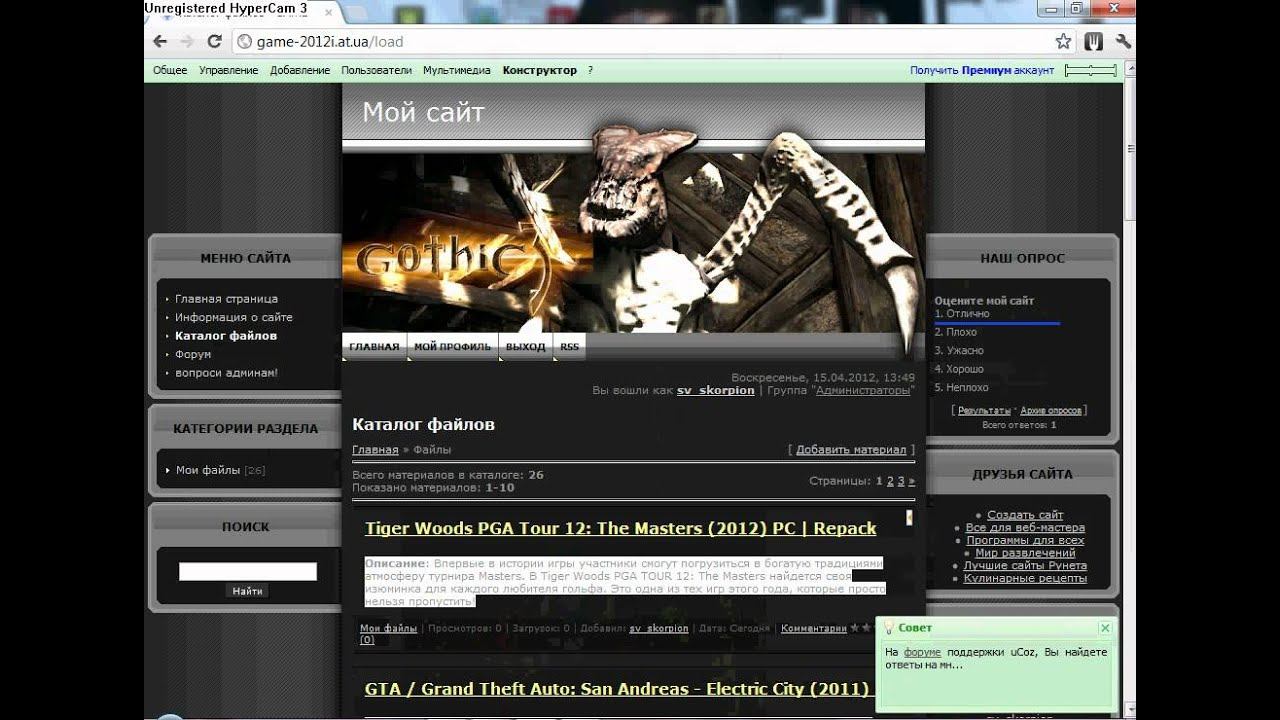Click Все для веб-мастера link
The image size is (1280, 720).
tap(1025, 528)
